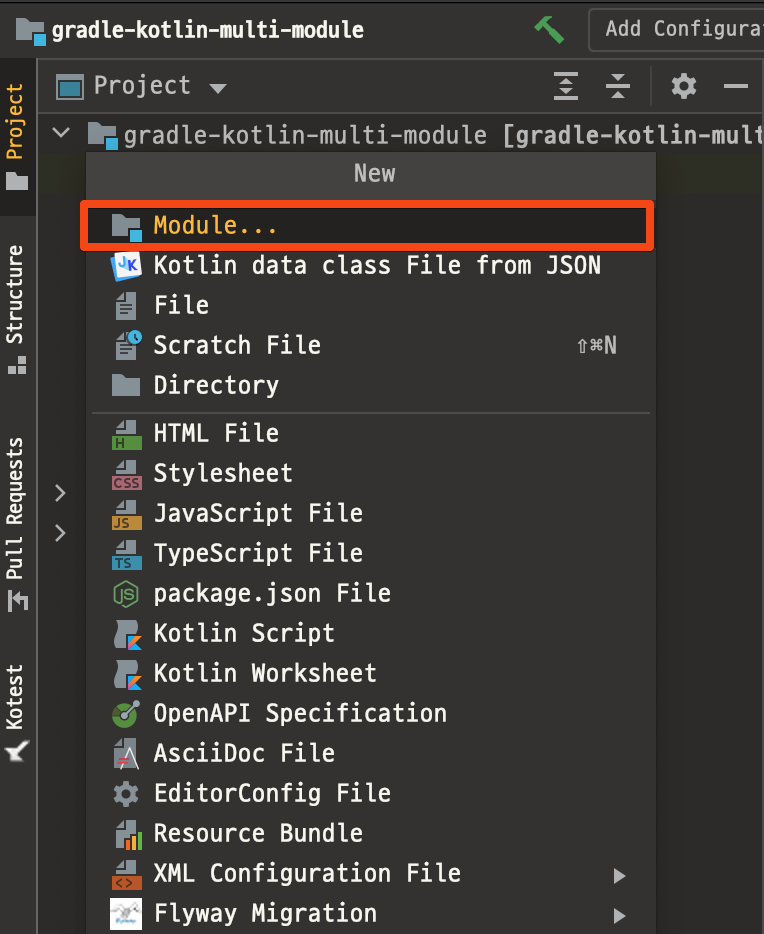The width and height of the screenshot is (764, 934).
Task: Choose Kotlin data class File from JSON
Action: (x=371, y=265)
